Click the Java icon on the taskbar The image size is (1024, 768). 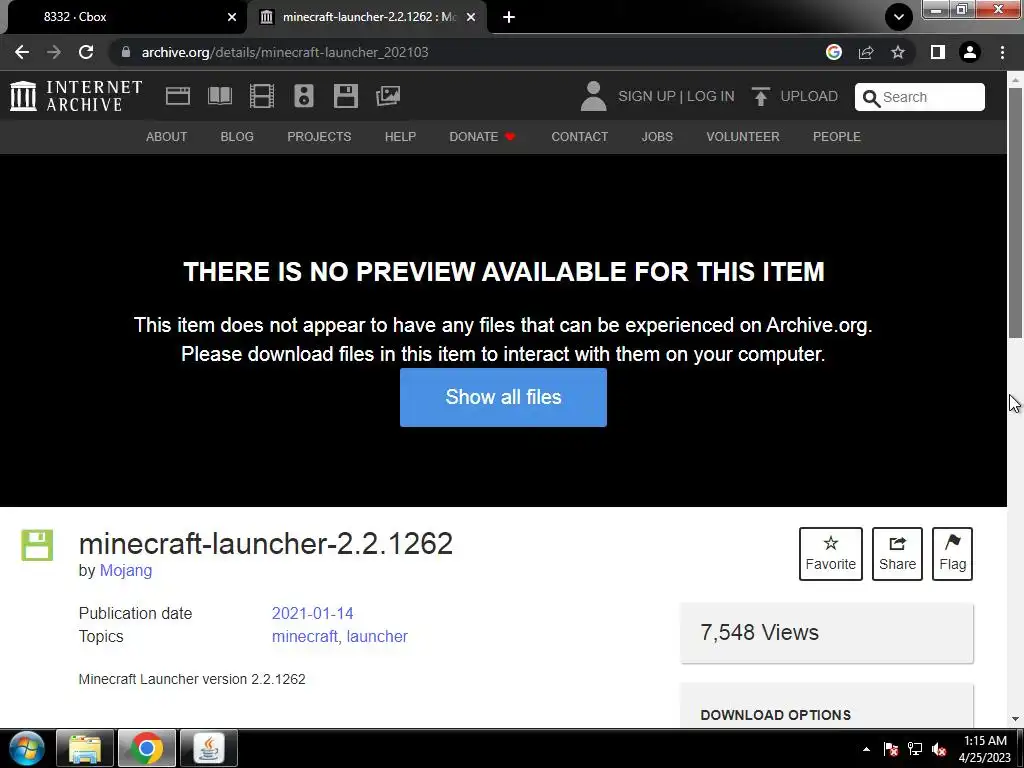pos(208,748)
